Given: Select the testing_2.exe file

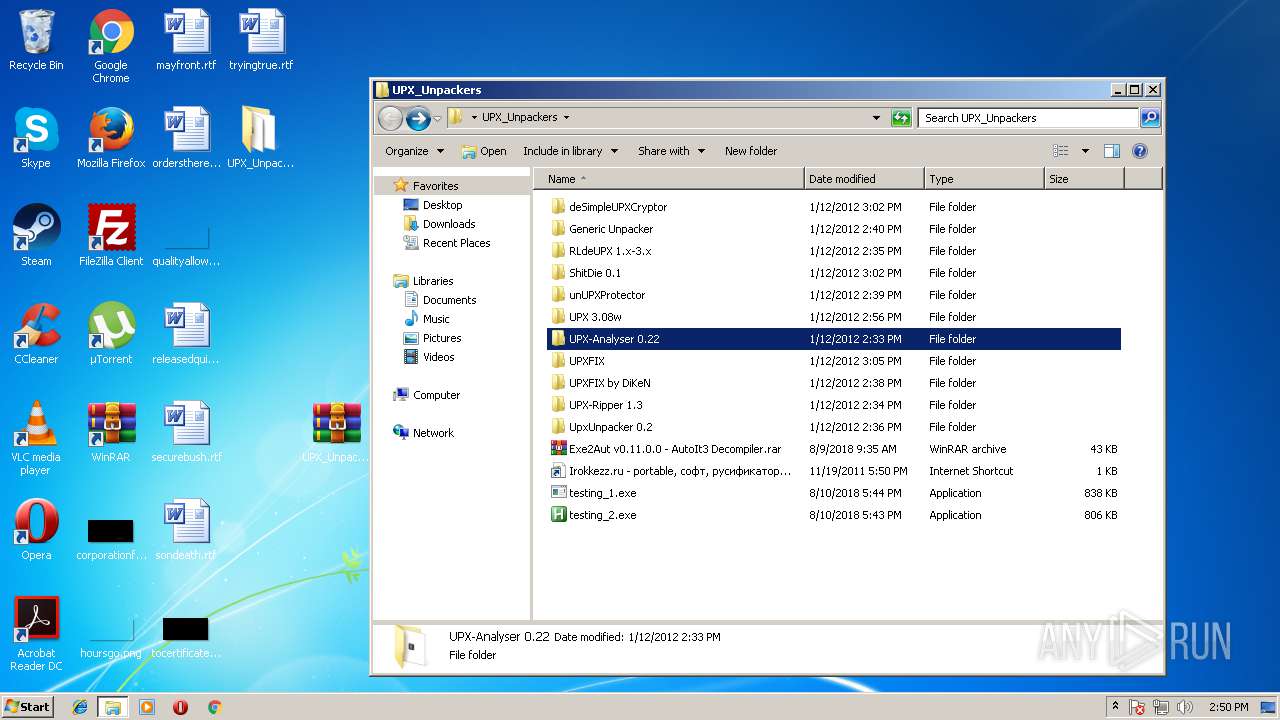Looking at the screenshot, I should (834, 515).
